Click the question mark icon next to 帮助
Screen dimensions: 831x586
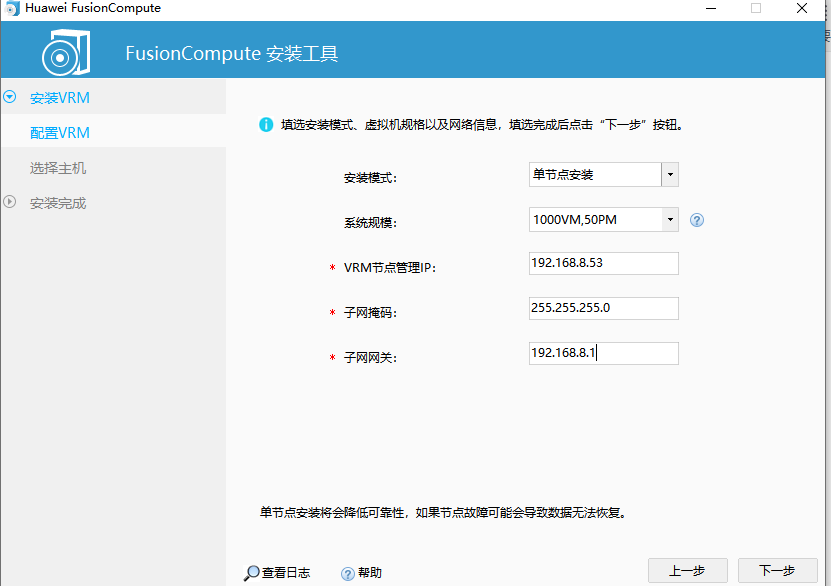click(346, 572)
